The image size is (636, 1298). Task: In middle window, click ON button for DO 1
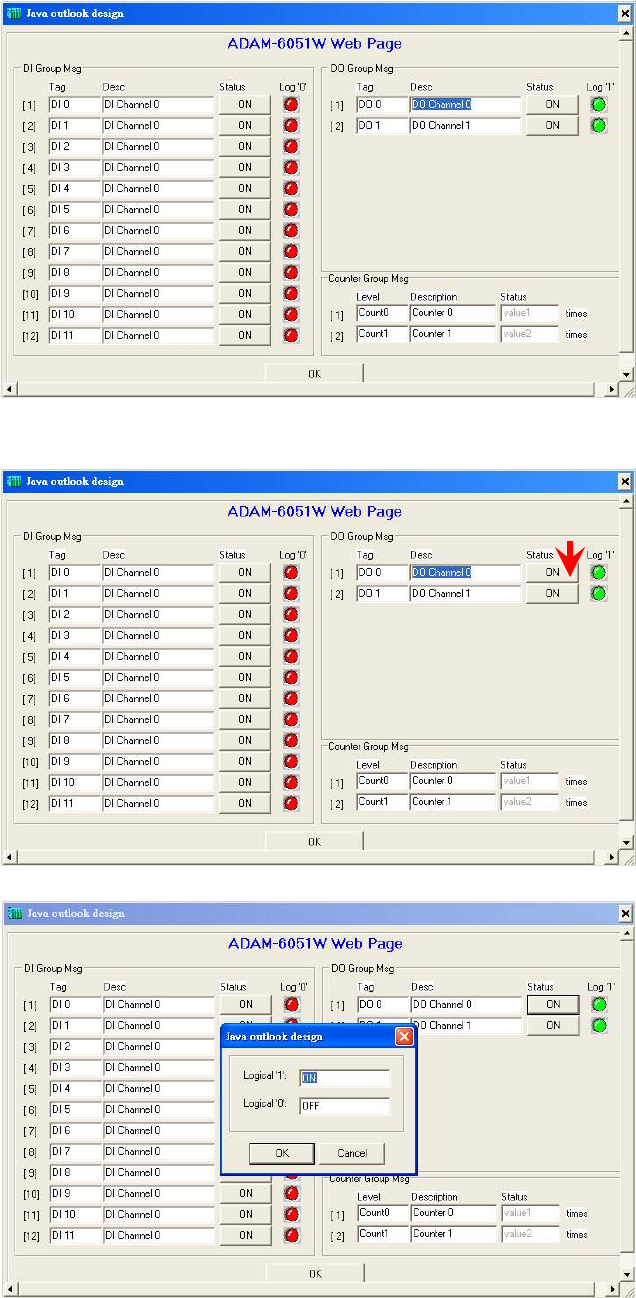click(x=552, y=593)
